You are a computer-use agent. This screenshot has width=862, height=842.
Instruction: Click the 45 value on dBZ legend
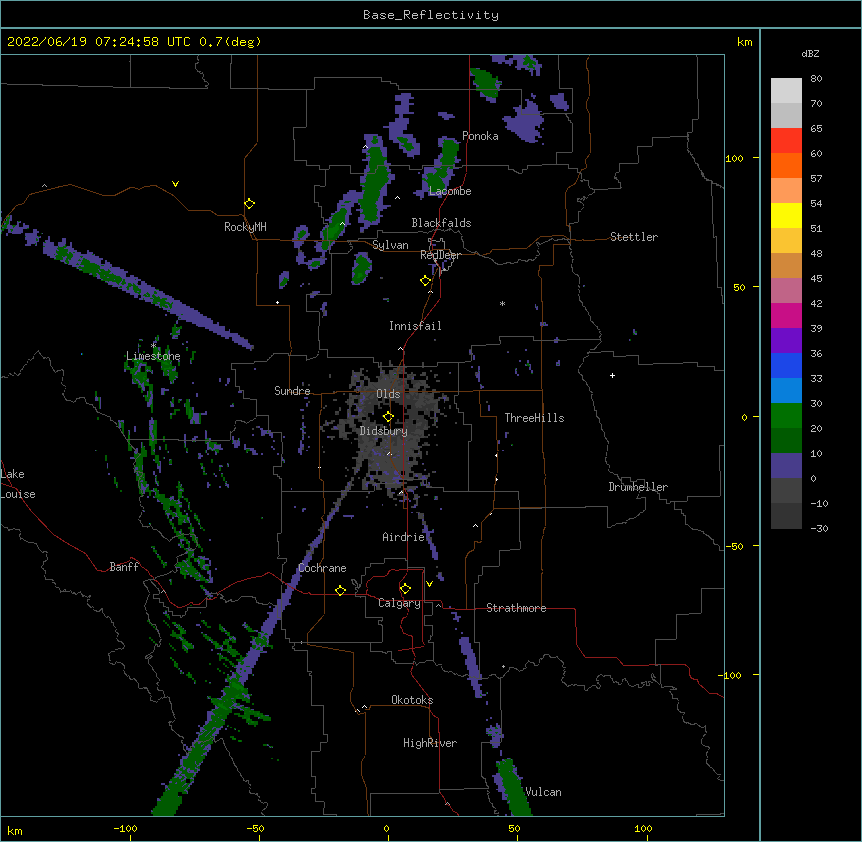pyautogui.click(x=816, y=279)
